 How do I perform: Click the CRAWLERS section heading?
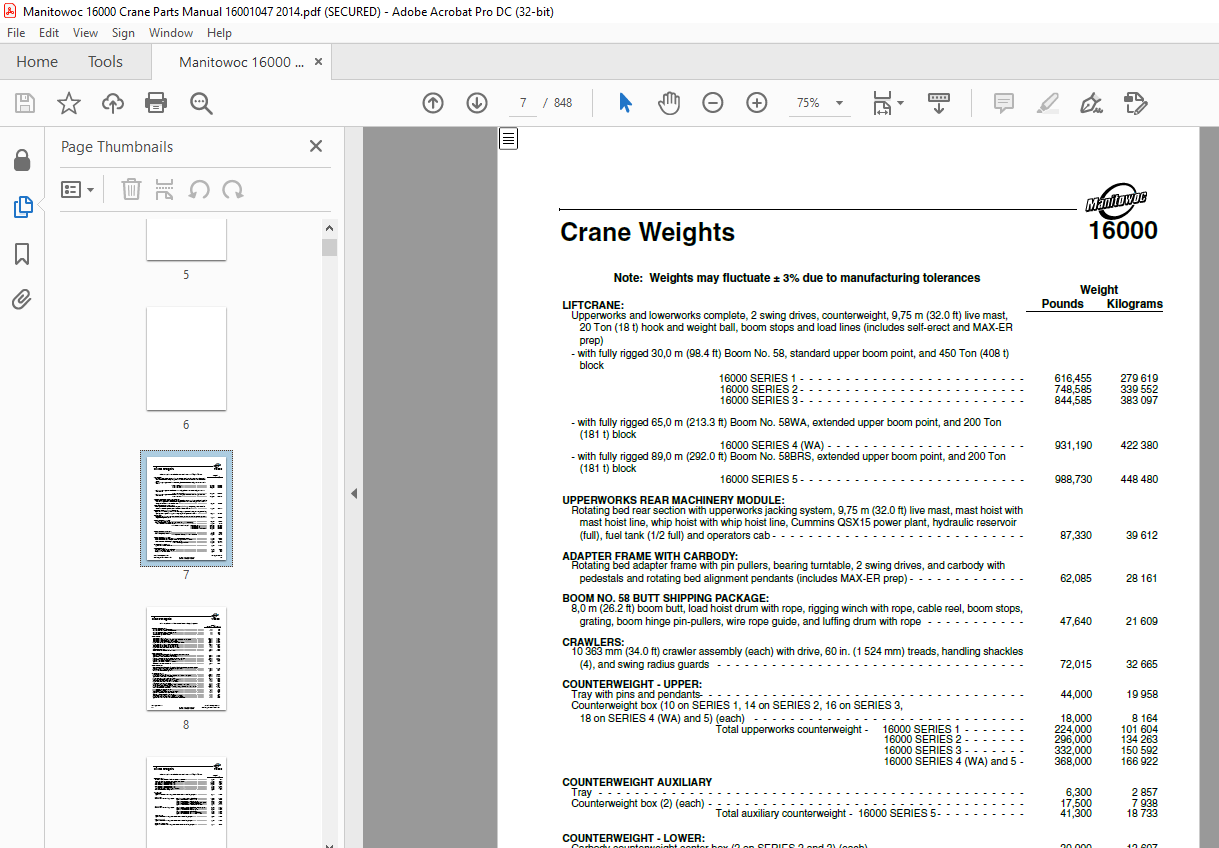point(593,642)
